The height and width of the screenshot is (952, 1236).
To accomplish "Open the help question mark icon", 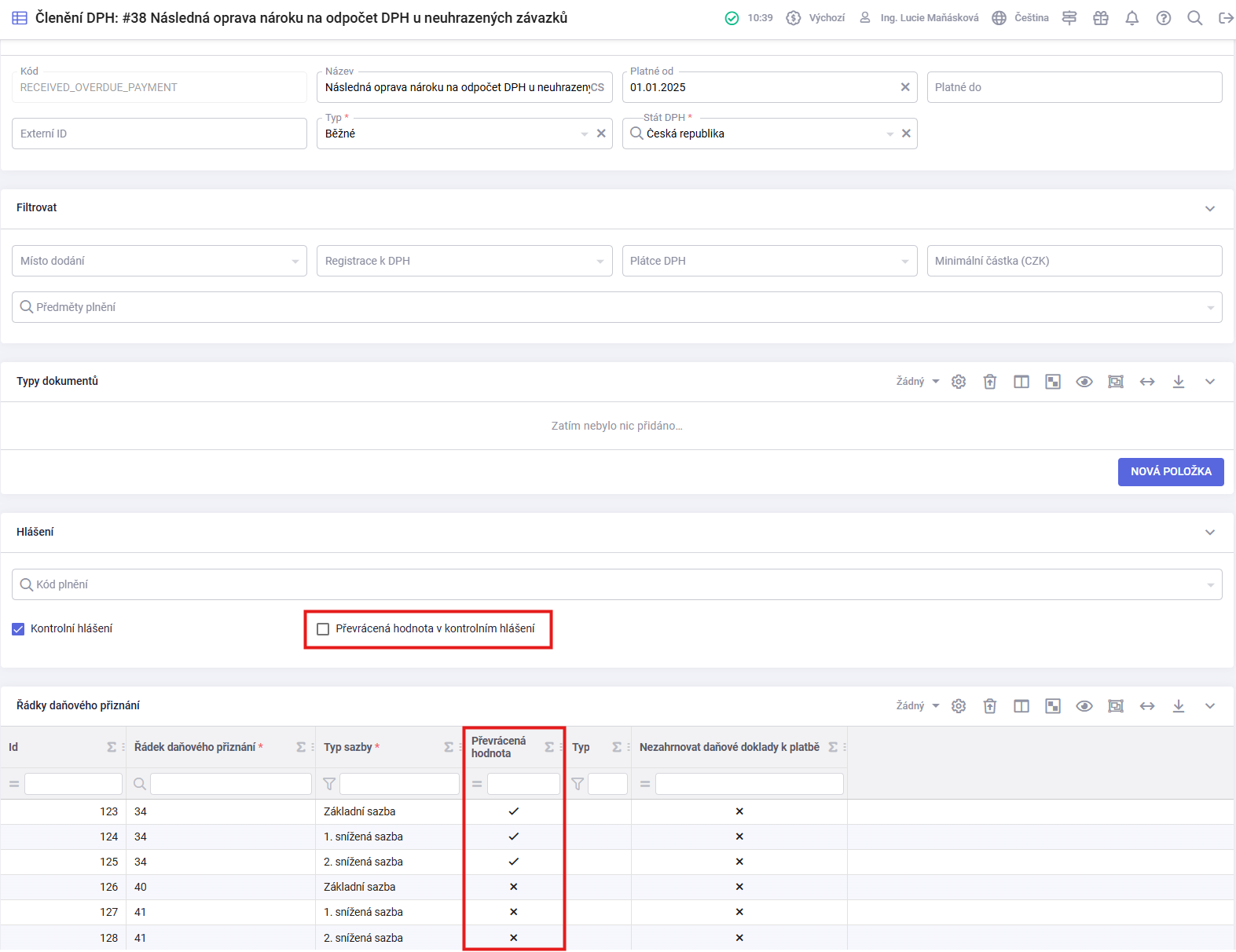I will pyautogui.click(x=1164, y=18).
